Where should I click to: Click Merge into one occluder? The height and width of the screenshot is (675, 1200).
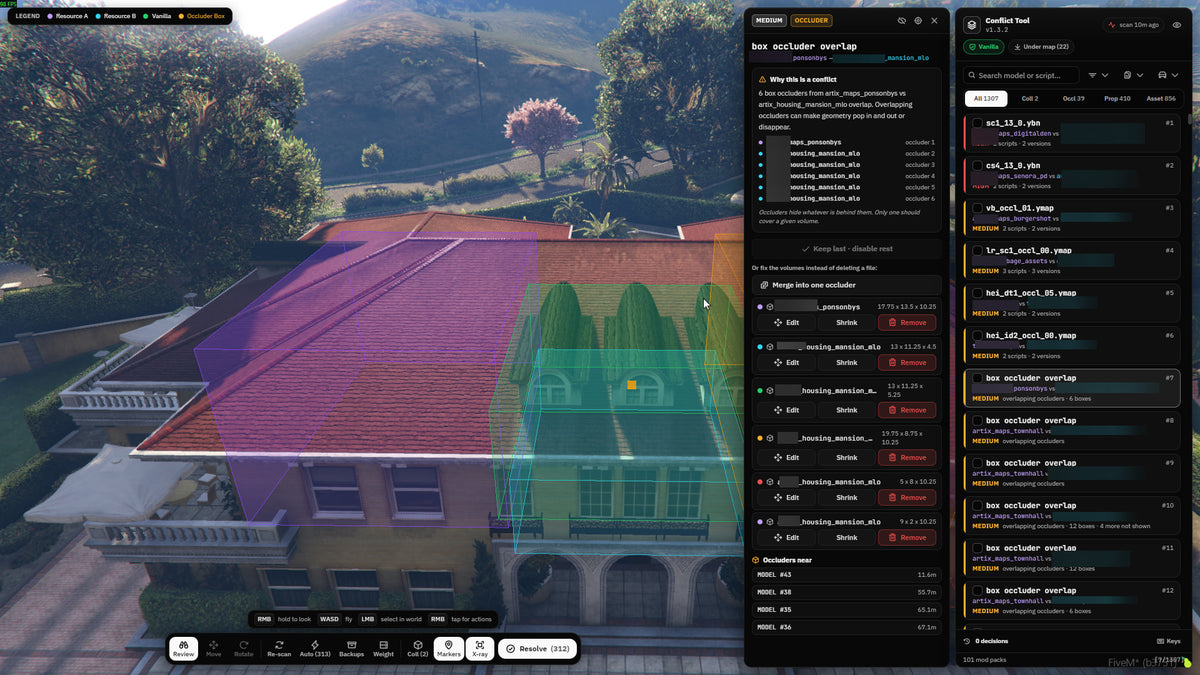tap(846, 285)
